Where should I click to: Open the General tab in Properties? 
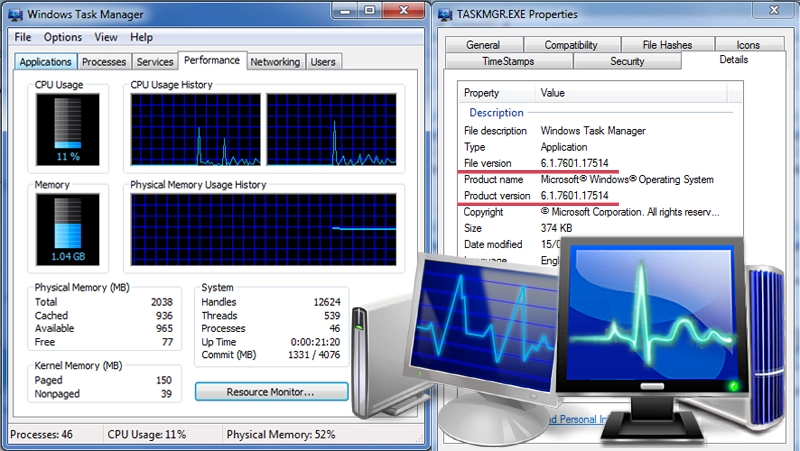pos(483,45)
